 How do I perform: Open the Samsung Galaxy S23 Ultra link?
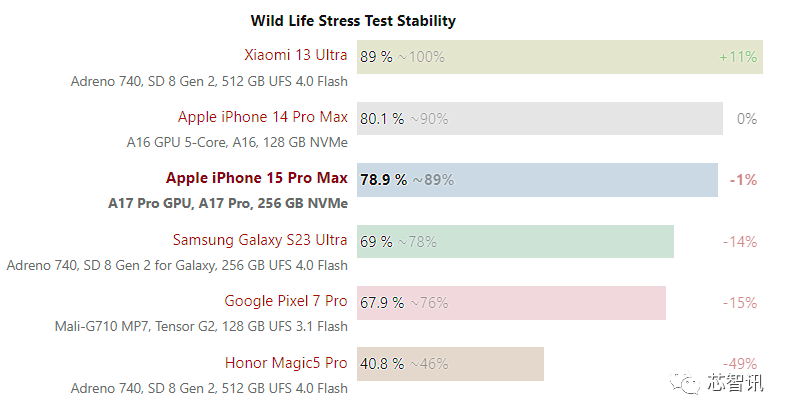pyautogui.click(x=260, y=240)
